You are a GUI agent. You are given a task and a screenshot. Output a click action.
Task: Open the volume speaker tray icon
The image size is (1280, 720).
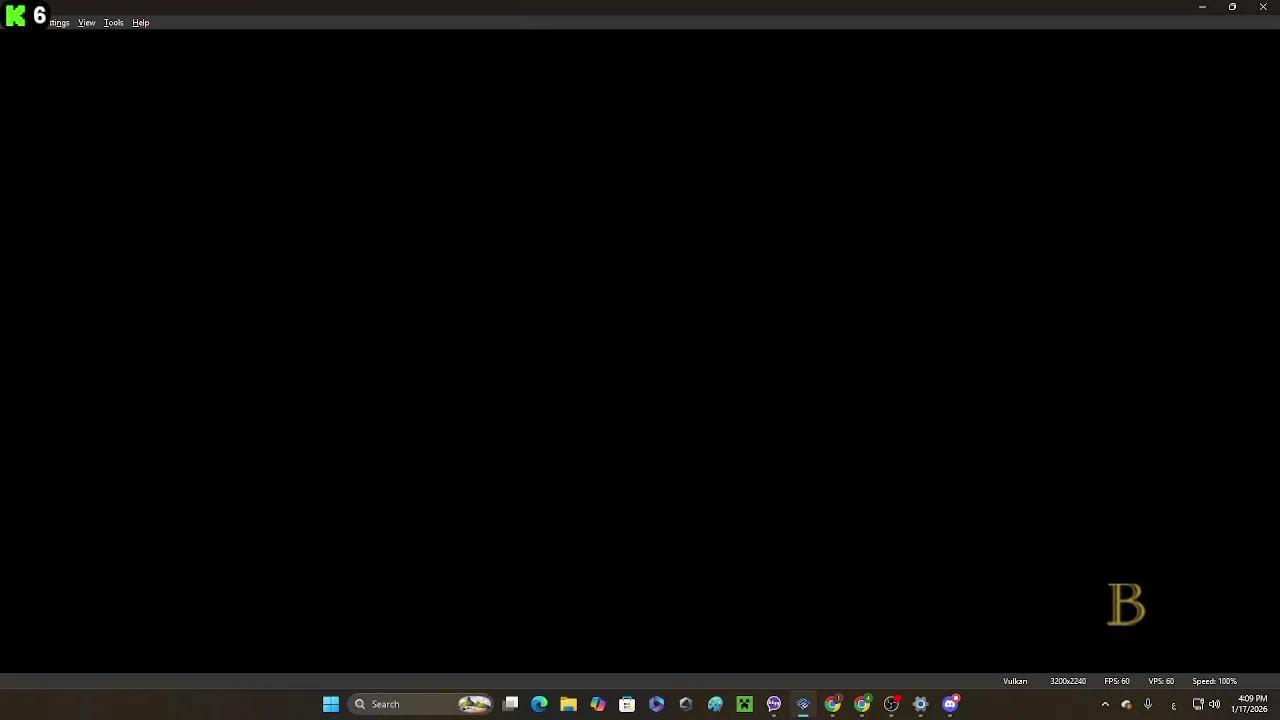pyautogui.click(x=1214, y=704)
